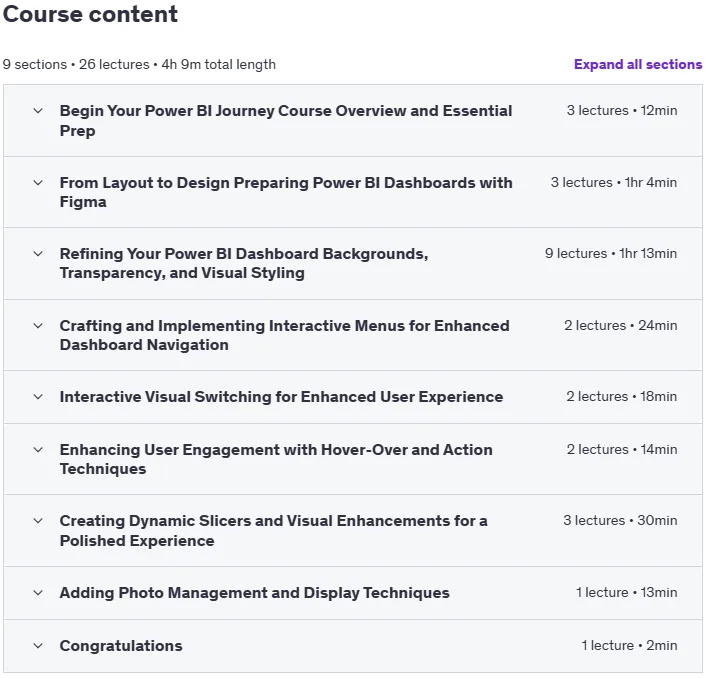Click '9 lectures • 1hr 13min' text
The height and width of the screenshot is (678, 707).
pos(611,253)
